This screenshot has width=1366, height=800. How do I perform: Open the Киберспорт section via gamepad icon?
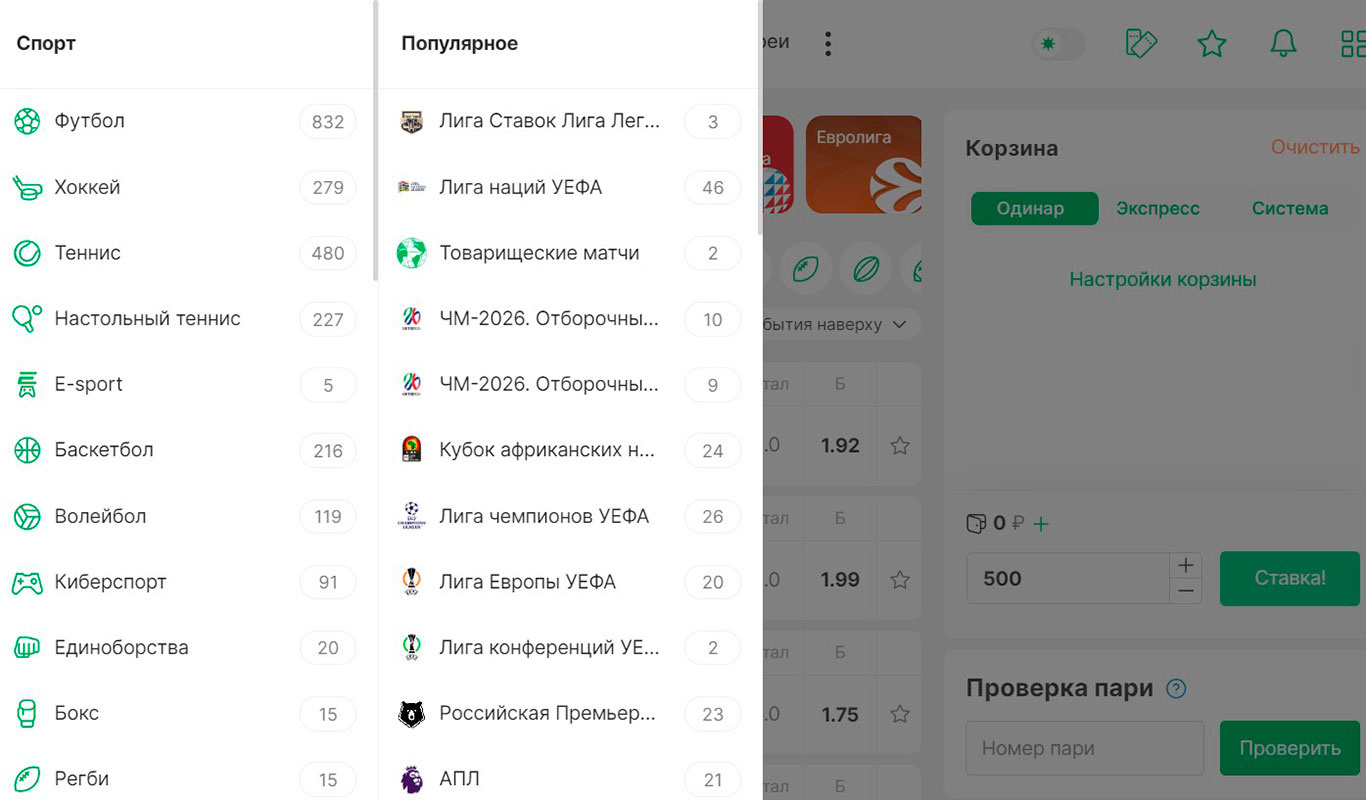[x=27, y=581]
